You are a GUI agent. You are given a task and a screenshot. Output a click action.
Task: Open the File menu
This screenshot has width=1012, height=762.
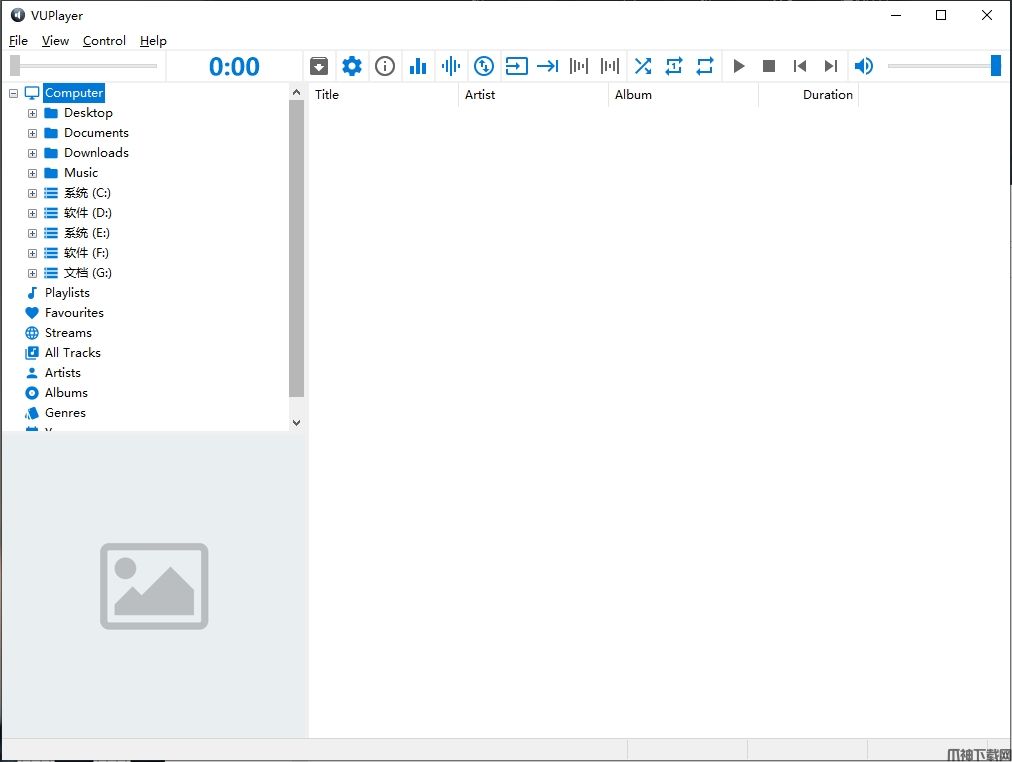(x=18, y=41)
